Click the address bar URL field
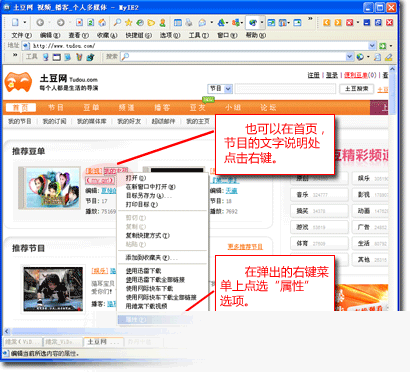The image size is (410, 373). point(199,46)
